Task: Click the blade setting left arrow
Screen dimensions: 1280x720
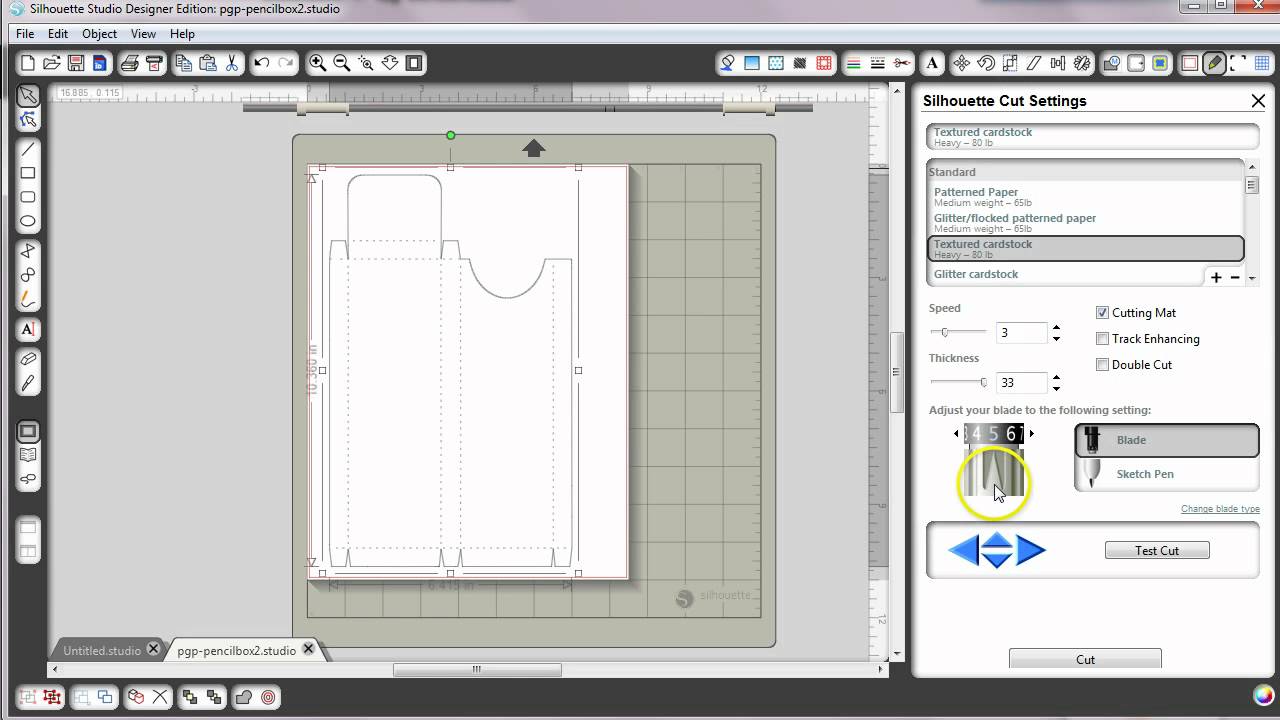Action: (956, 433)
